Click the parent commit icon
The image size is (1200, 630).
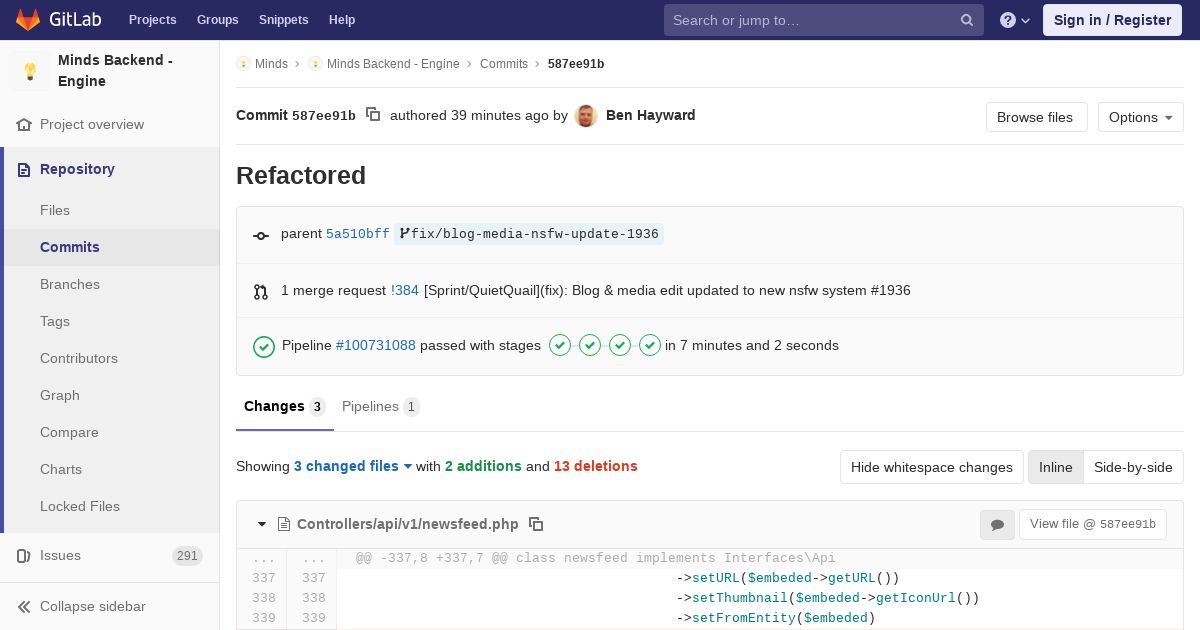[x=261, y=236]
